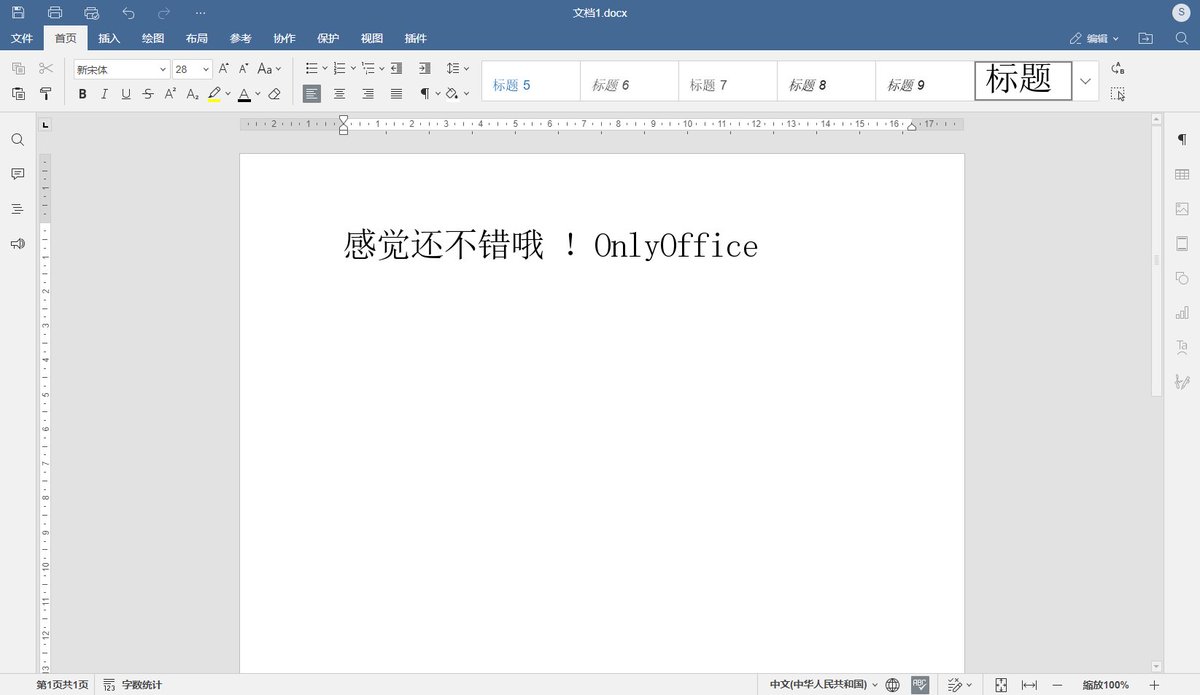Image resolution: width=1200 pixels, height=695 pixels.
Task: Click the Save icon in title bar
Action: [18, 12]
